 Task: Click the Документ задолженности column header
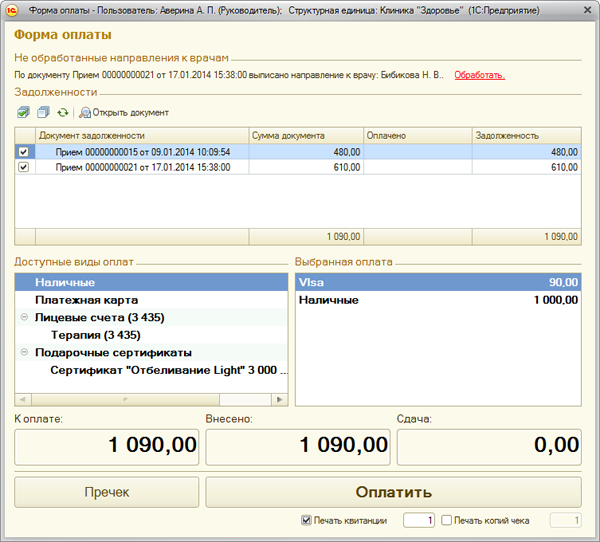[x=142, y=136]
